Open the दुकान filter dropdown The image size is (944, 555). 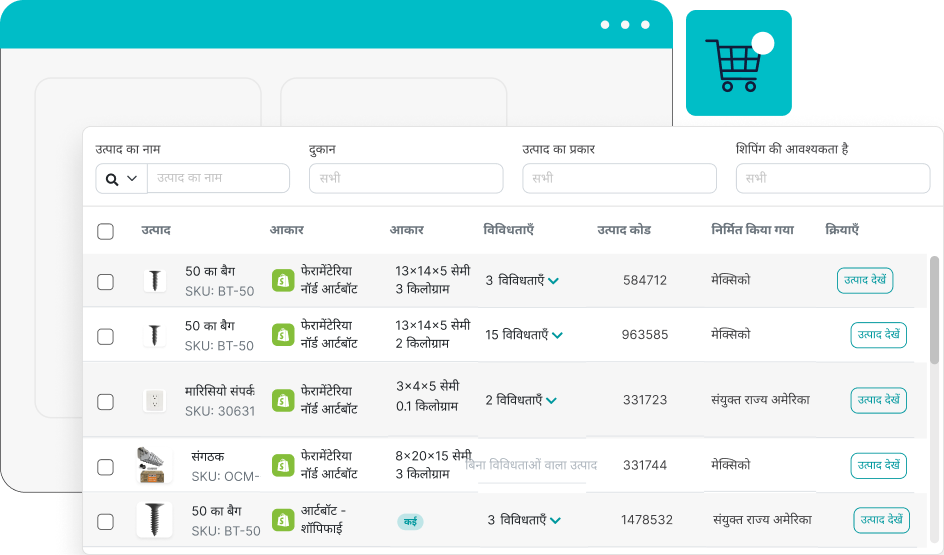point(406,179)
